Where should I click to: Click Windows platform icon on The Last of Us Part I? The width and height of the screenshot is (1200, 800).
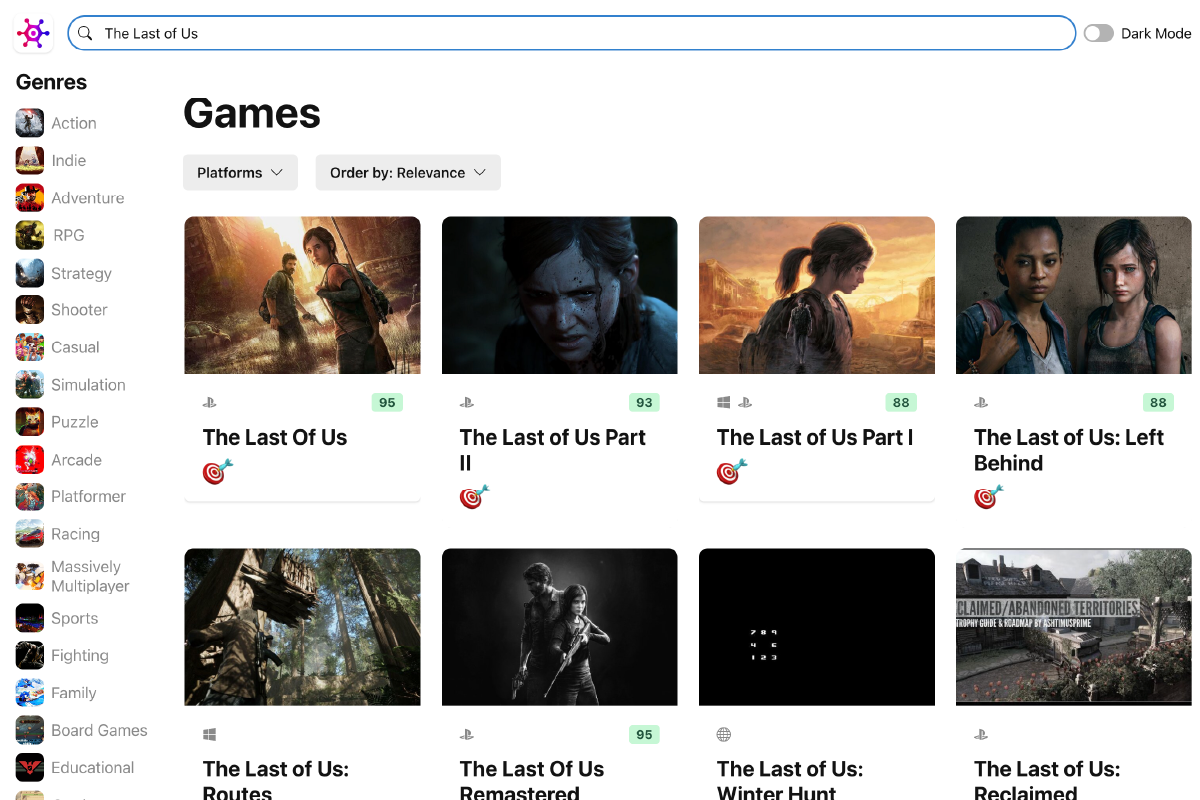pyautogui.click(x=724, y=403)
